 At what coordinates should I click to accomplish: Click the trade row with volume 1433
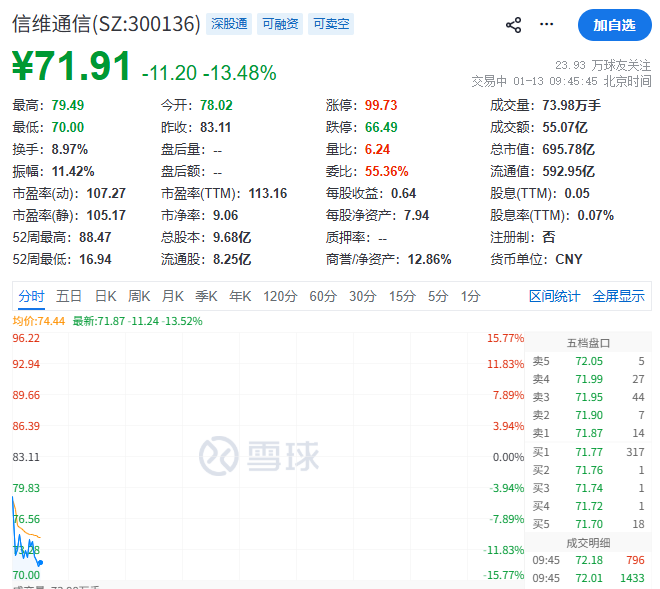click(x=588, y=578)
